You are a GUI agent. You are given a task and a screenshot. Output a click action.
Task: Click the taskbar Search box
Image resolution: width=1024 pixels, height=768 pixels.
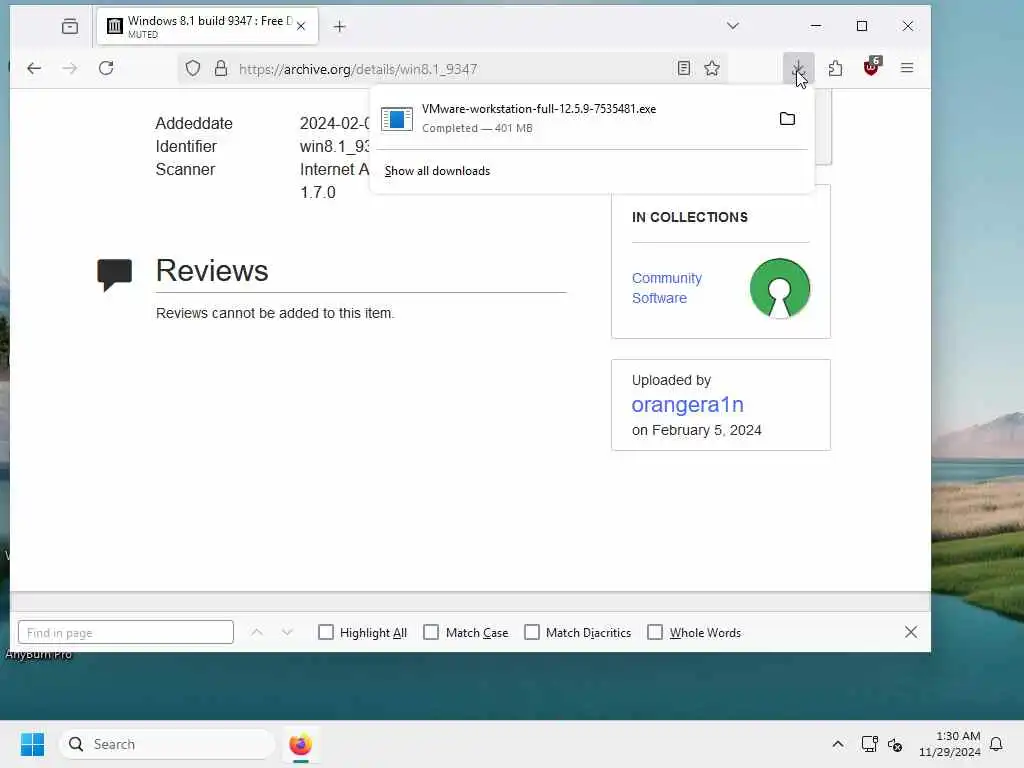(167, 744)
